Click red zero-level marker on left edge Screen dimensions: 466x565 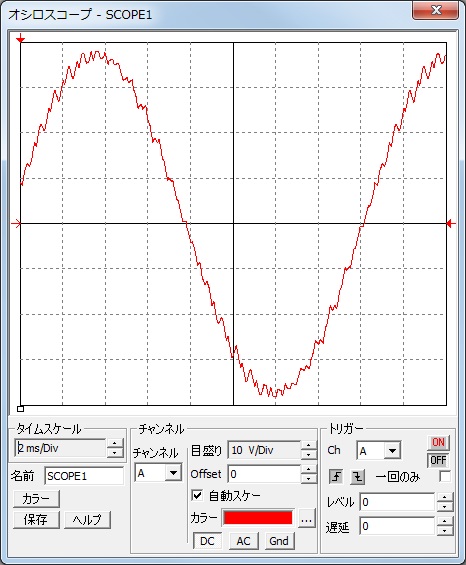coord(17,224)
